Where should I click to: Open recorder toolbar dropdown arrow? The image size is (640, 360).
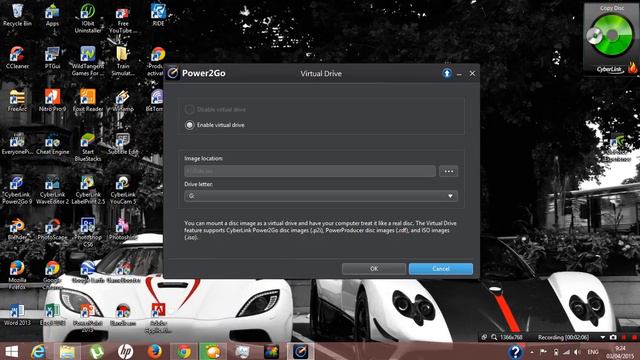pyautogui.click(x=602, y=337)
